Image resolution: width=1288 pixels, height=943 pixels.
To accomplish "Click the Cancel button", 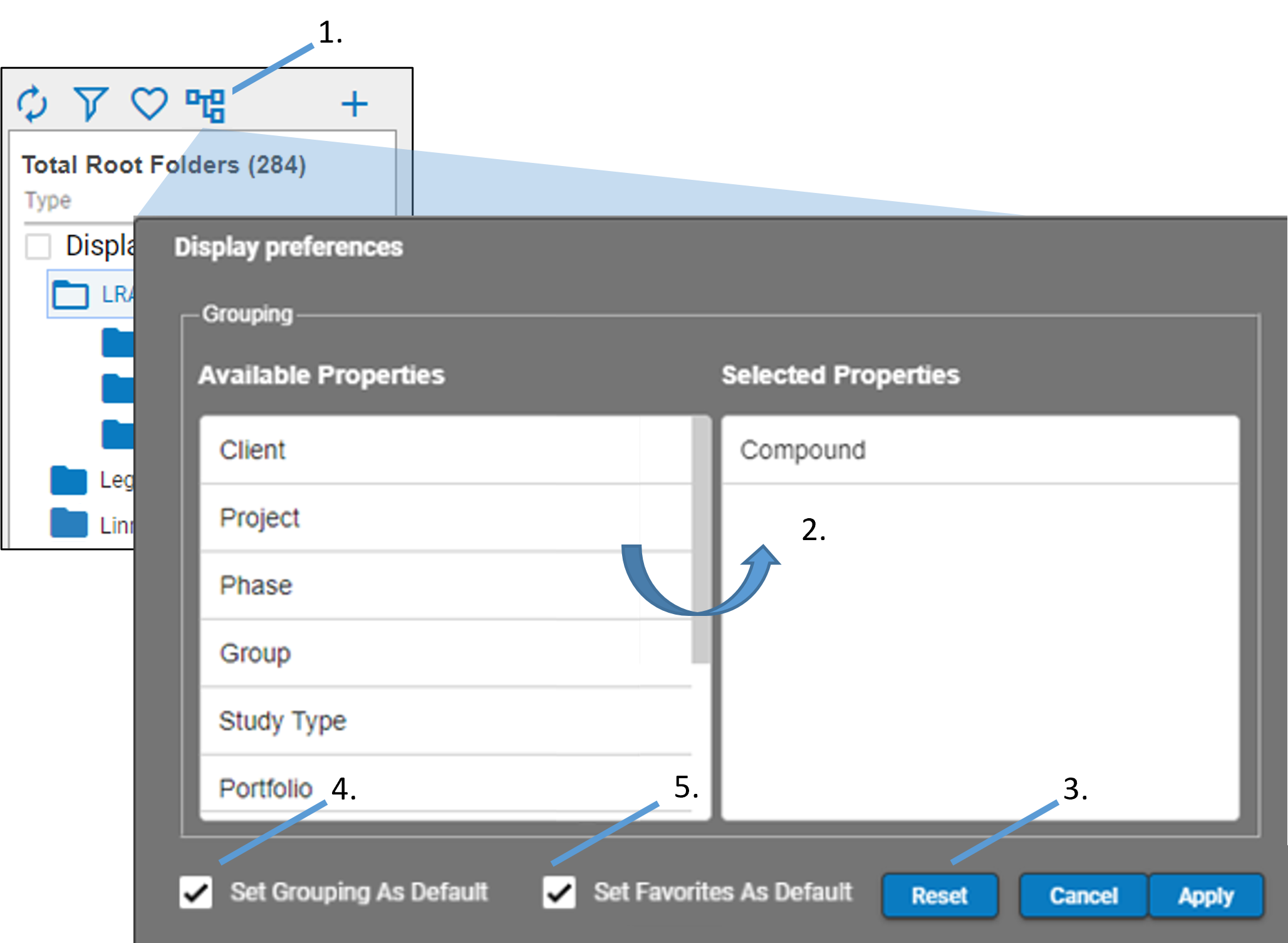I will point(1084,896).
